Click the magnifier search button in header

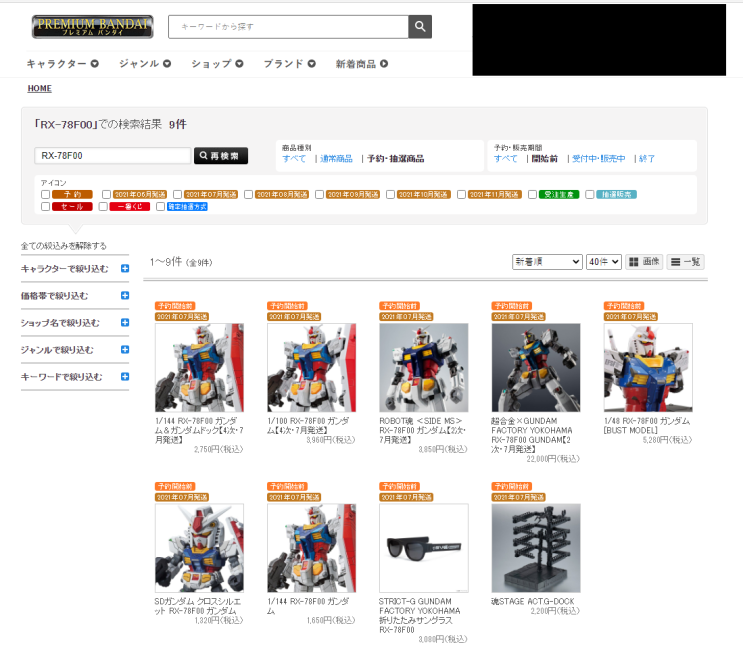[x=420, y=27]
